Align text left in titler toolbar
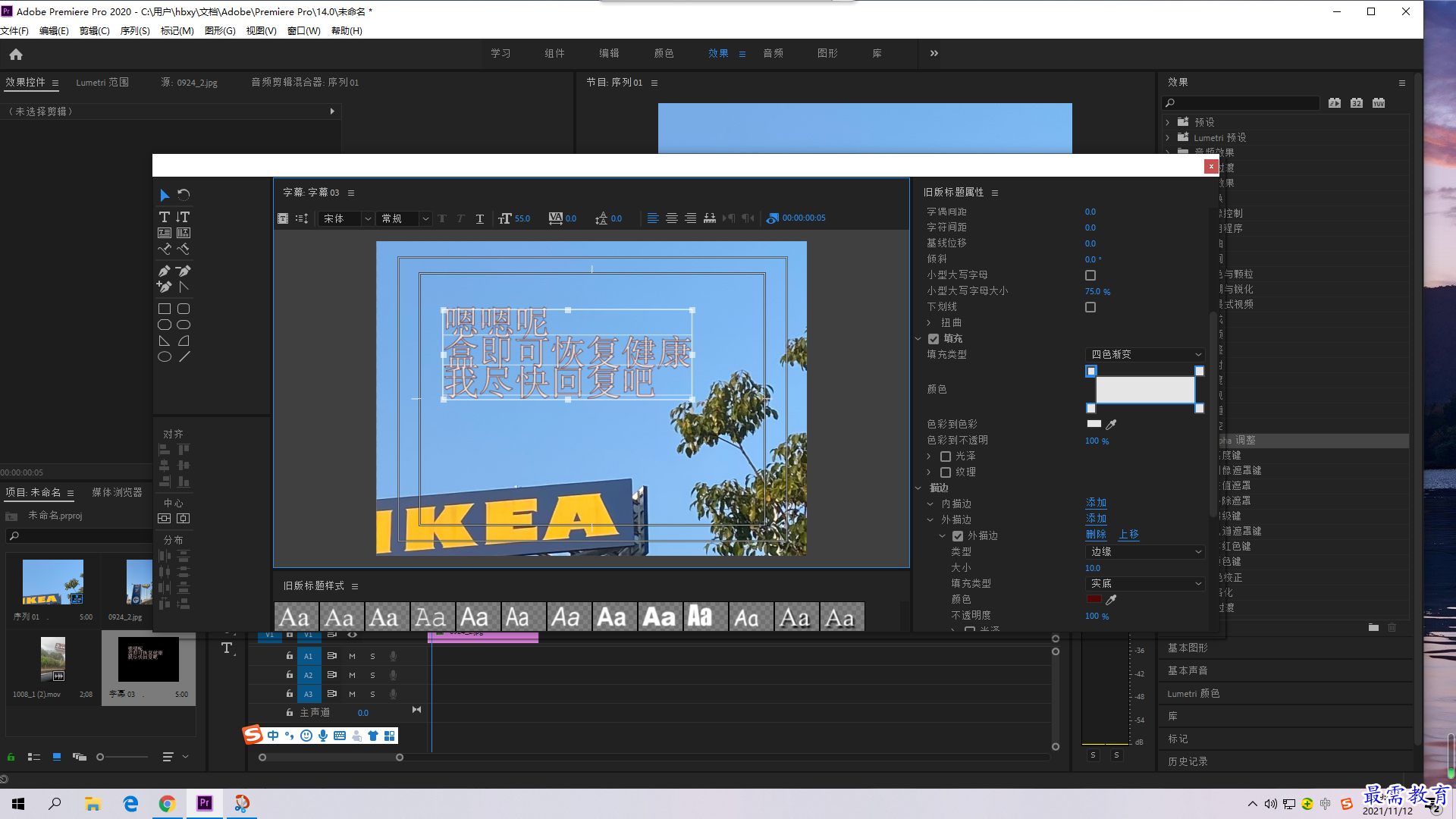This screenshot has width=1456, height=819. tap(653, 218)
